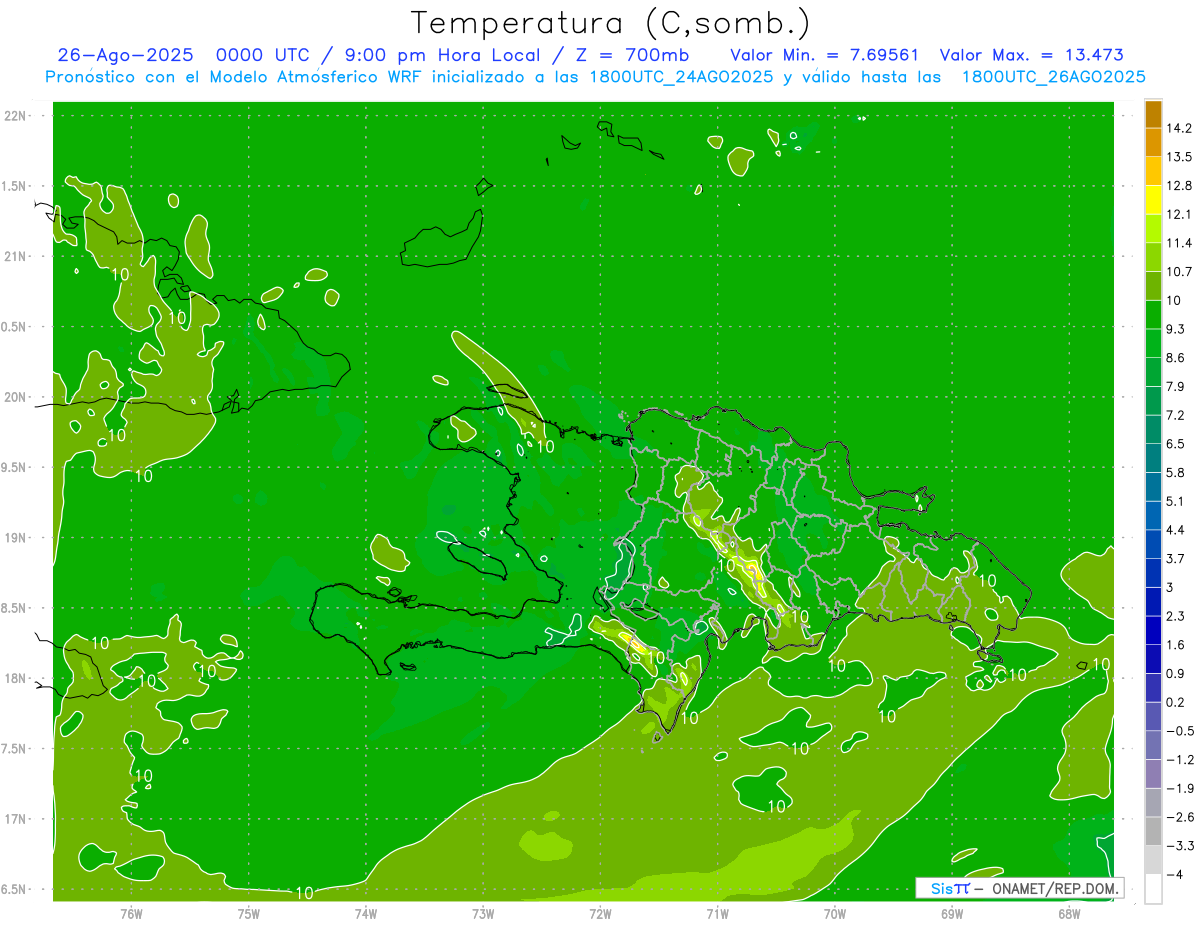Image resolution: width=1200 pixels, height=927 pixels.
Task: Click 'Valor Min. = 7.69561' readout
Action: point(824,55)
